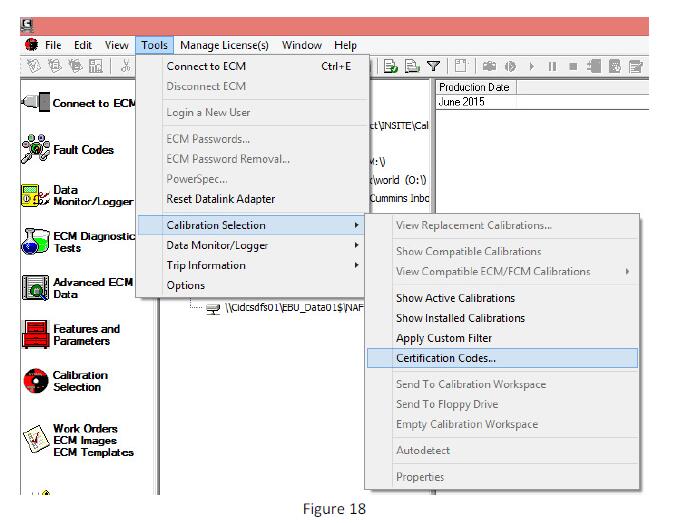Open the Work Orders checklist icon
The image size is (674, 523).
36,439
